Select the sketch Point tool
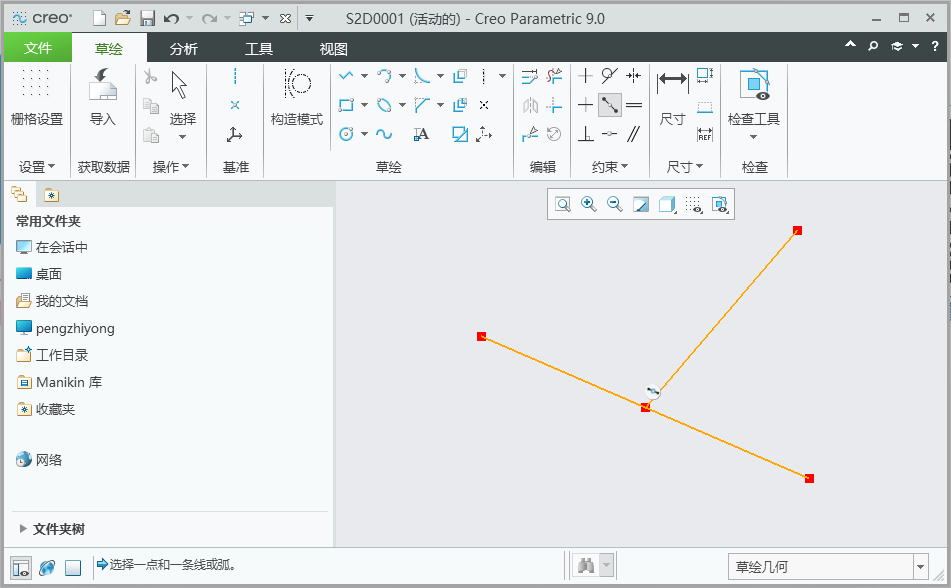The image size is (951, 588). point(484,105)
